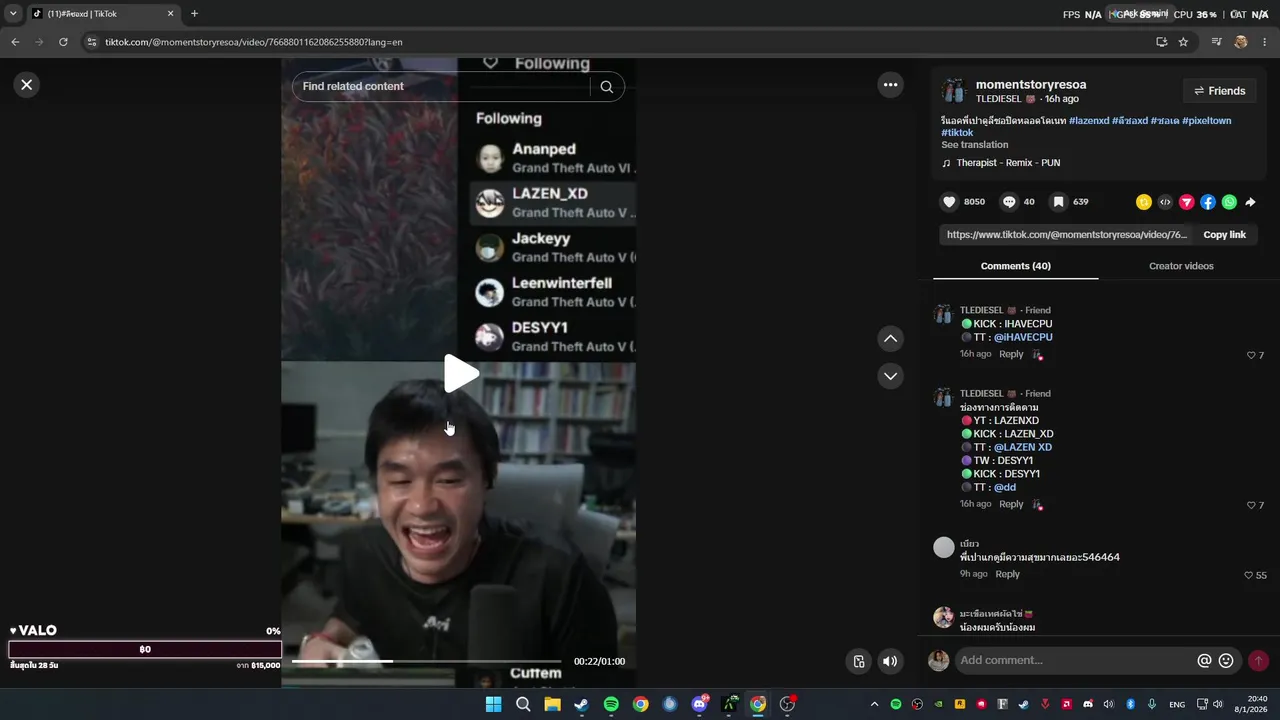The image size is (1280, 720).
Task: Click the Friends button
Action: (1219, 91)
